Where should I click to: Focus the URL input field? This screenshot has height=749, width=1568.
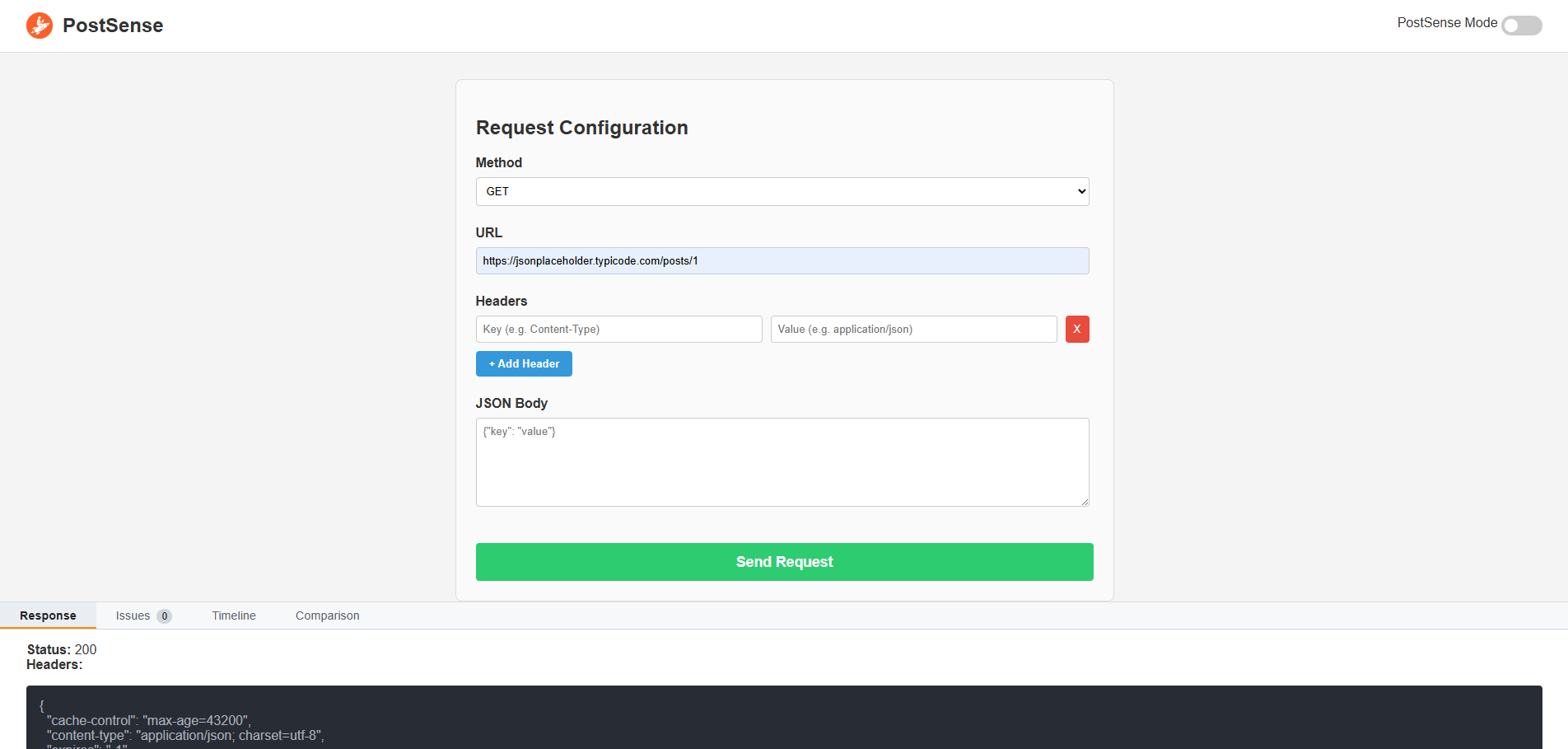coord(782,261)
